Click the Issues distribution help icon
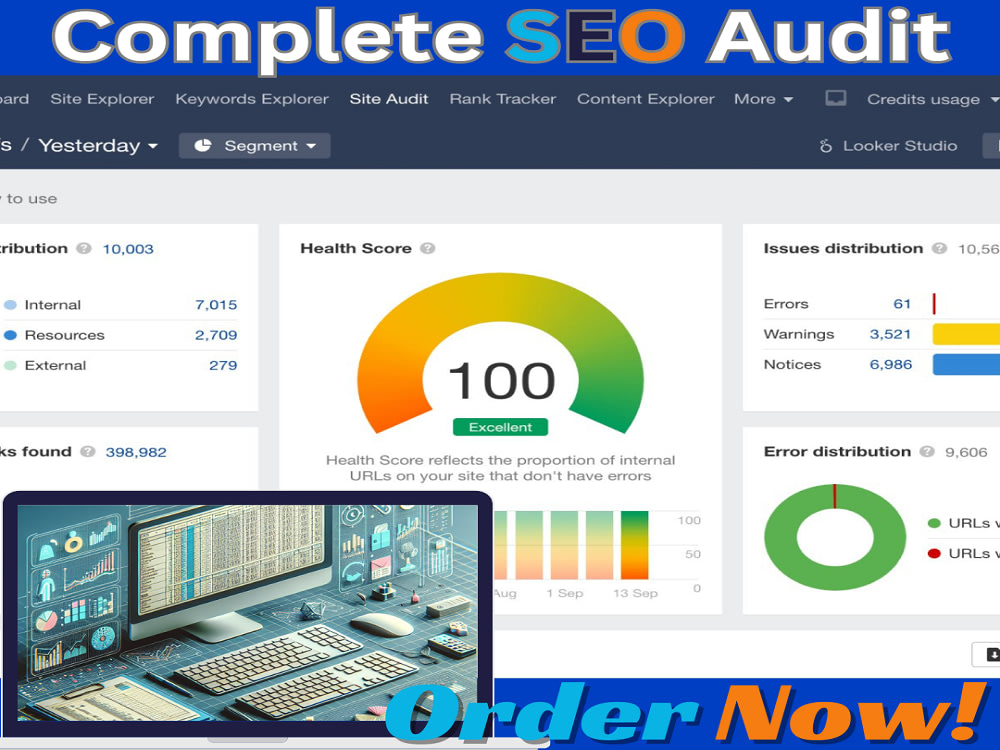The height and width of the screenshot is (750, 1000). (939, 248)
